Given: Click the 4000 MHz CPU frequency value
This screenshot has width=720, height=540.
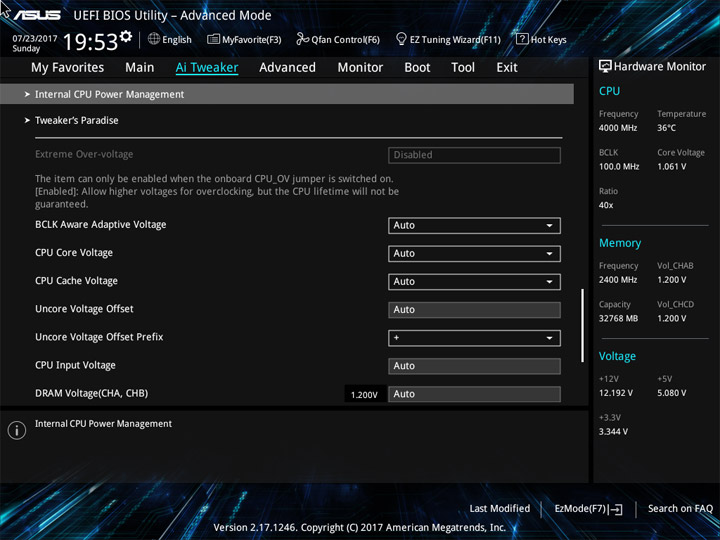Looking at the screenshot, I should click(x=618, y=128).
